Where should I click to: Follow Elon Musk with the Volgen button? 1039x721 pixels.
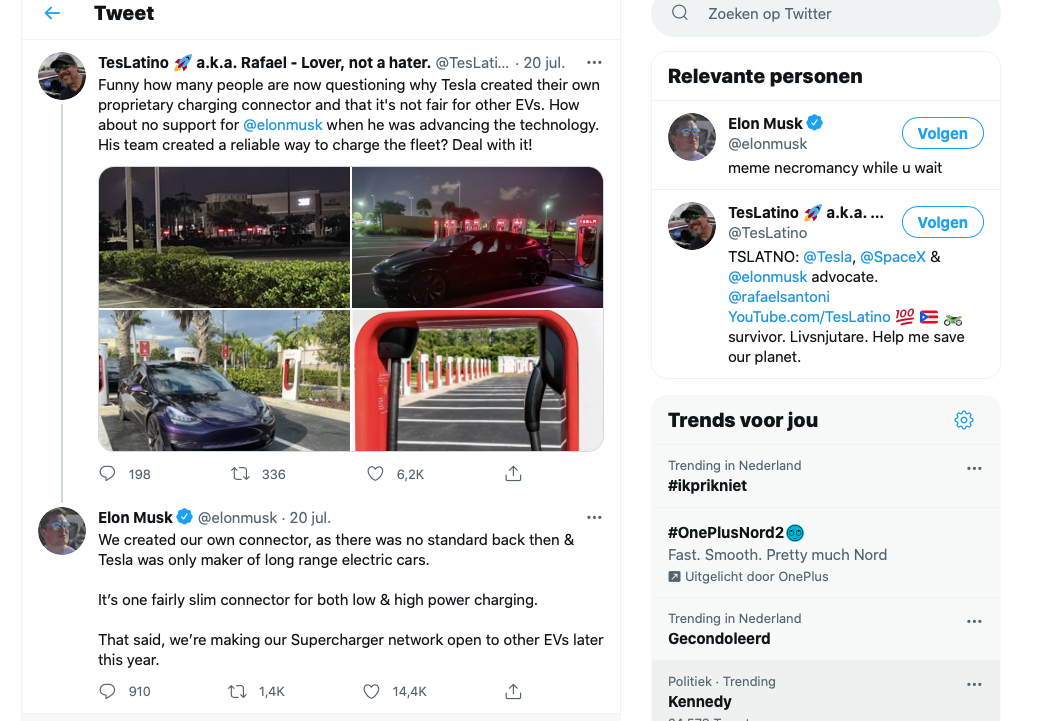tap(942, 133)
